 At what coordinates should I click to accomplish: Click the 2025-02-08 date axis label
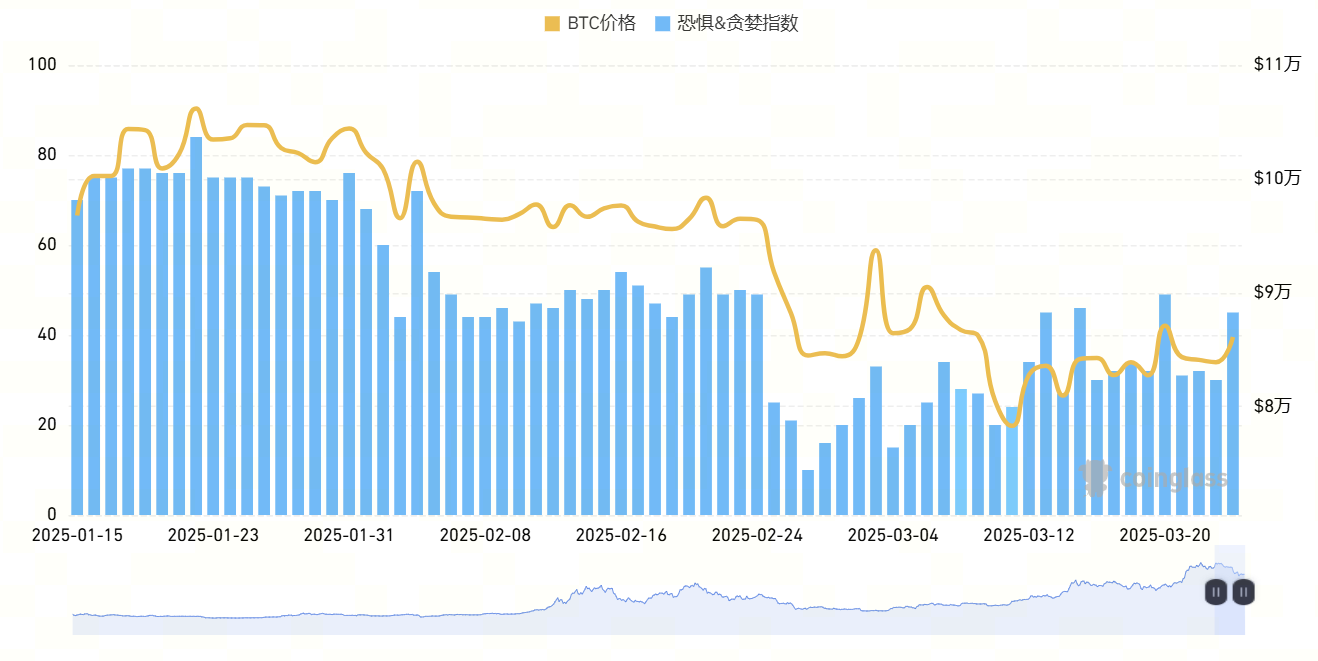485,535
